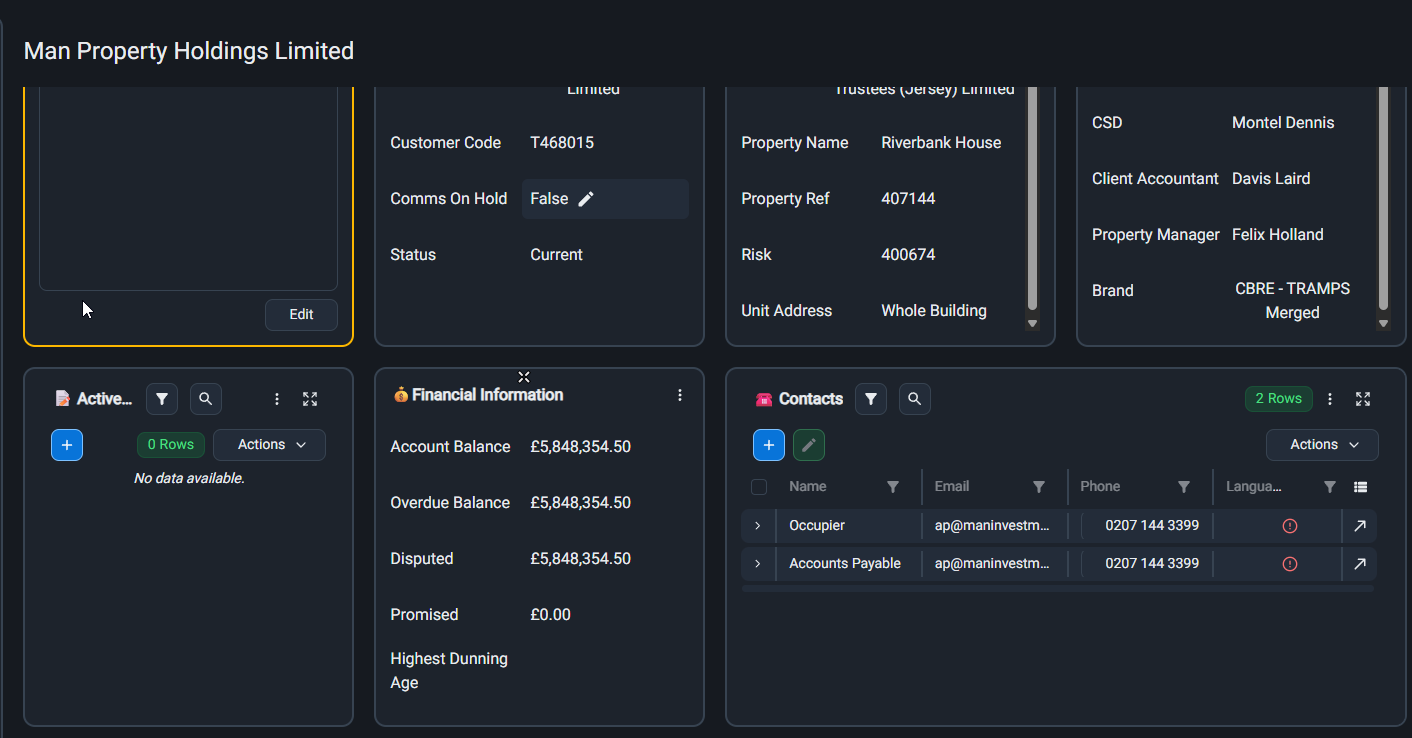
Task: Click the phone number in Accounts Payable row
Action: click(1152, 564)
